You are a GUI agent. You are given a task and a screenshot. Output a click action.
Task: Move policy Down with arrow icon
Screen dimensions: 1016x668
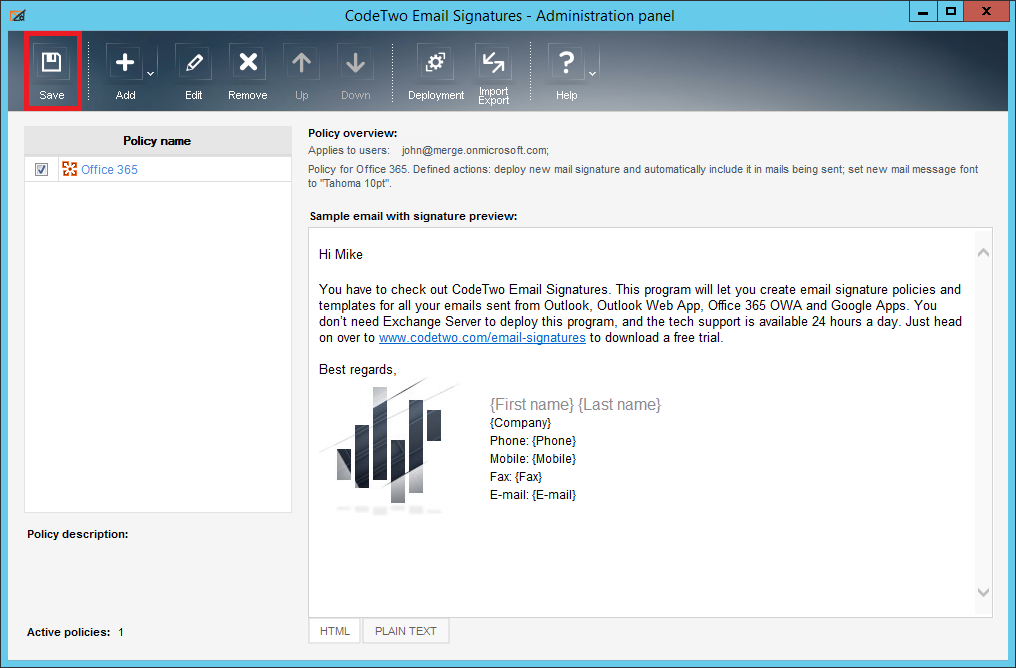[x=355, y=63]
